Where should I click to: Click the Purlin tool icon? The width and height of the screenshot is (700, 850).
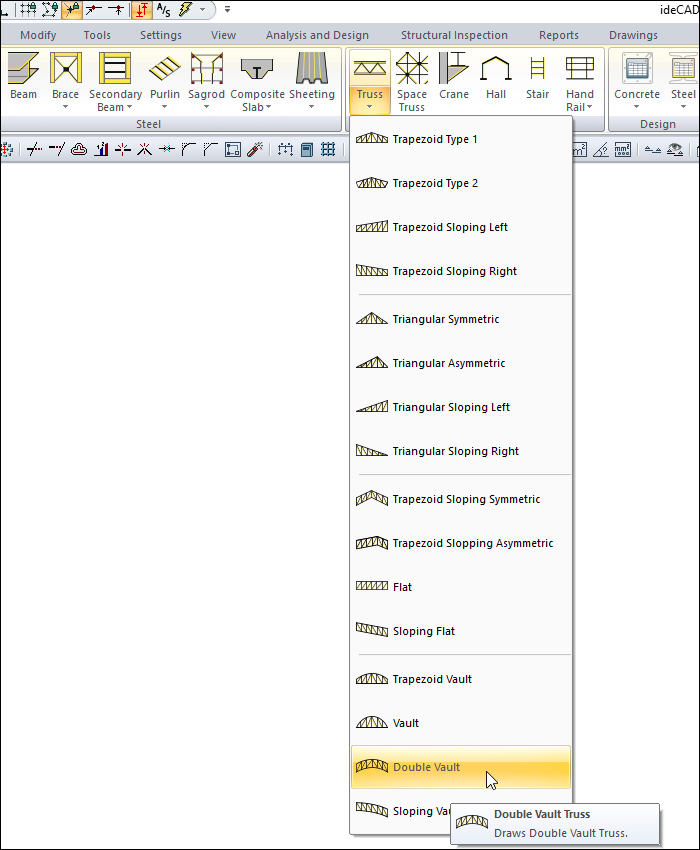(165, 69)
